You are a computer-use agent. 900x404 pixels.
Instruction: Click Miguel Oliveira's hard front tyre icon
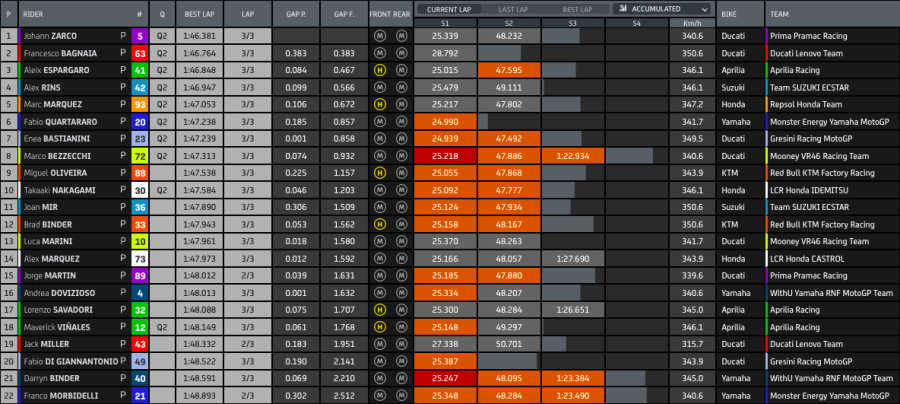(x=379, y=173)
